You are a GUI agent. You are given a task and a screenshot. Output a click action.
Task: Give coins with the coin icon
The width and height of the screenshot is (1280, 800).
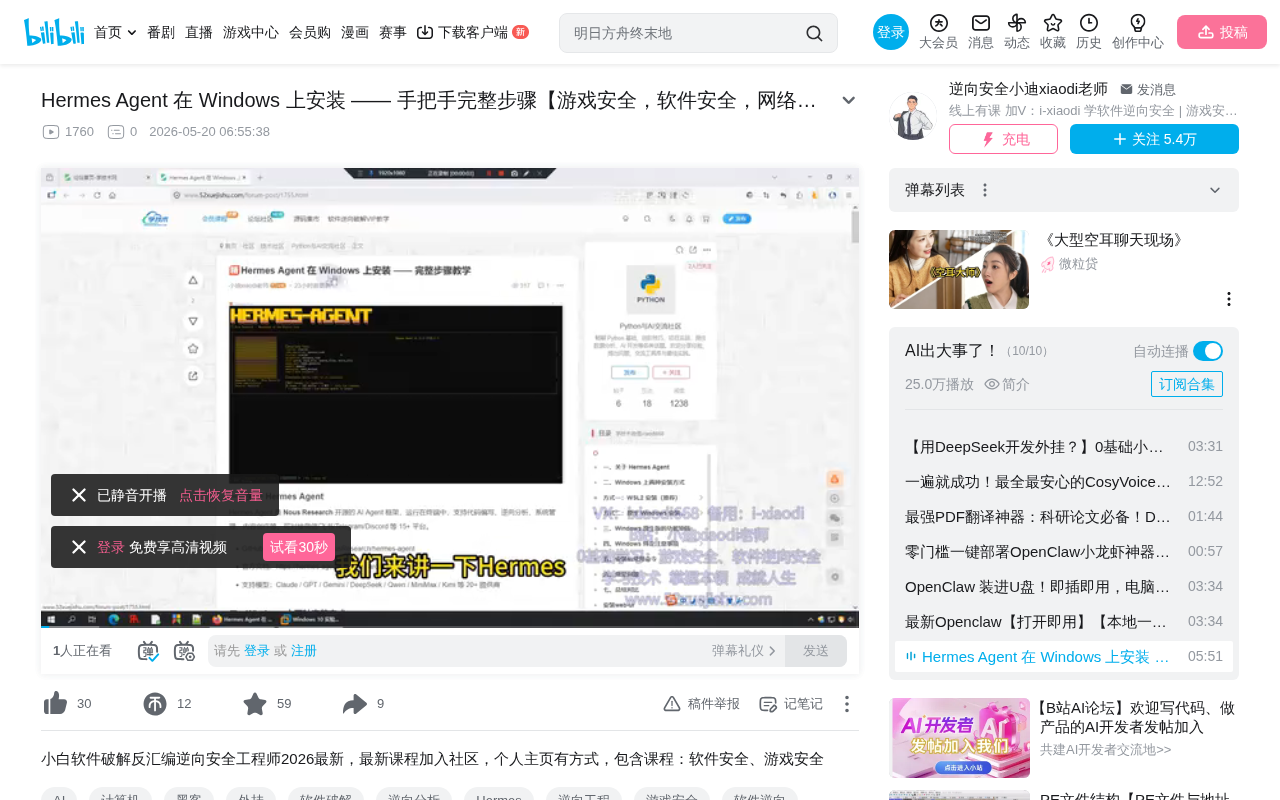pos(155,704)
